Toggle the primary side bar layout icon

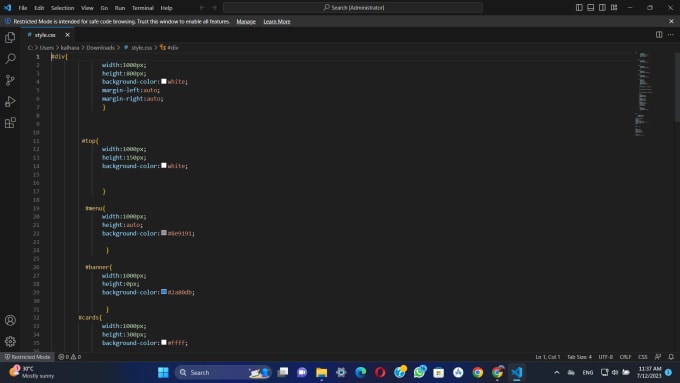coord(579,7)
